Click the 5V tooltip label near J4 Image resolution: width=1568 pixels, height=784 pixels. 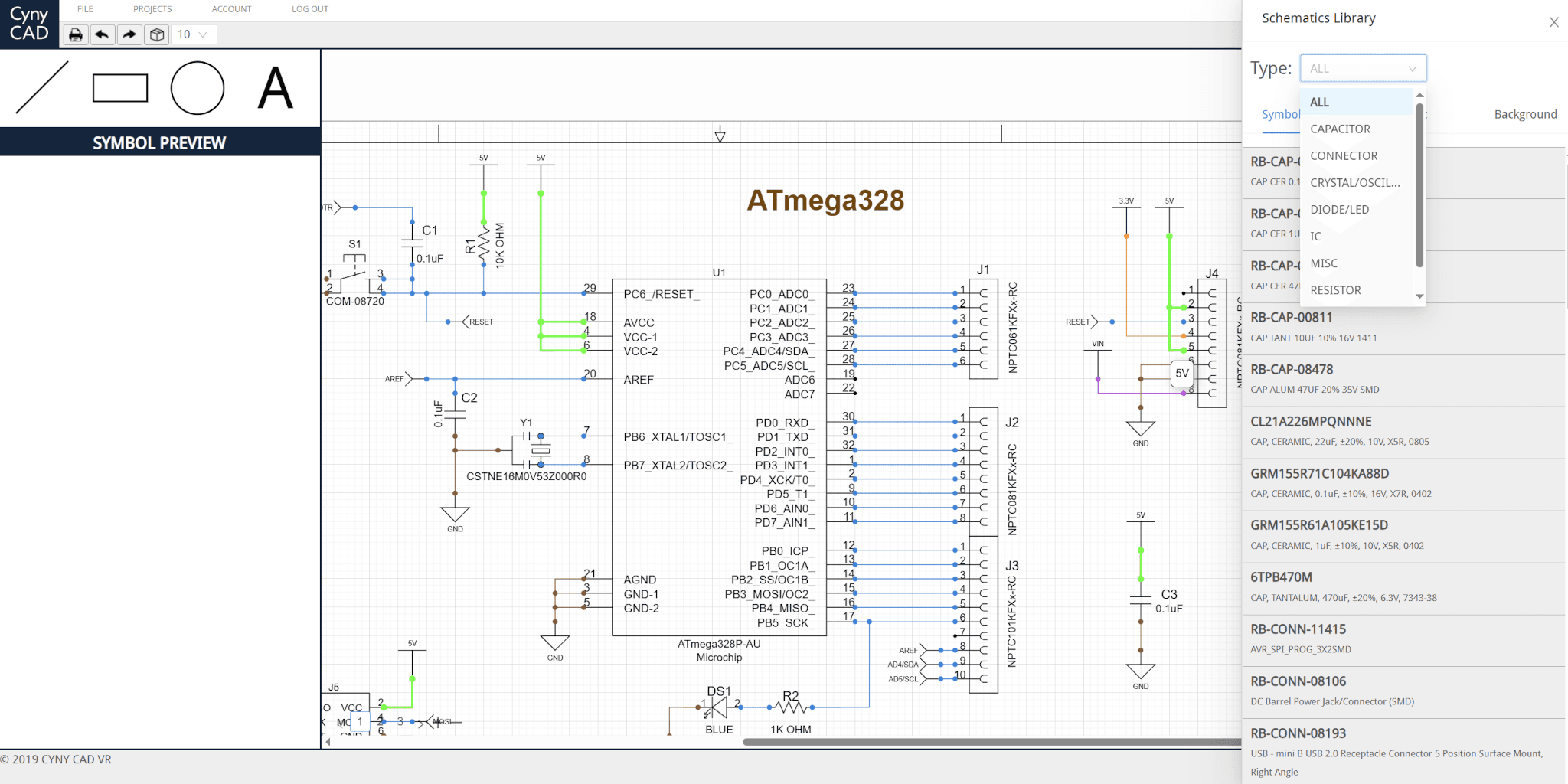tap(1182, 374)
